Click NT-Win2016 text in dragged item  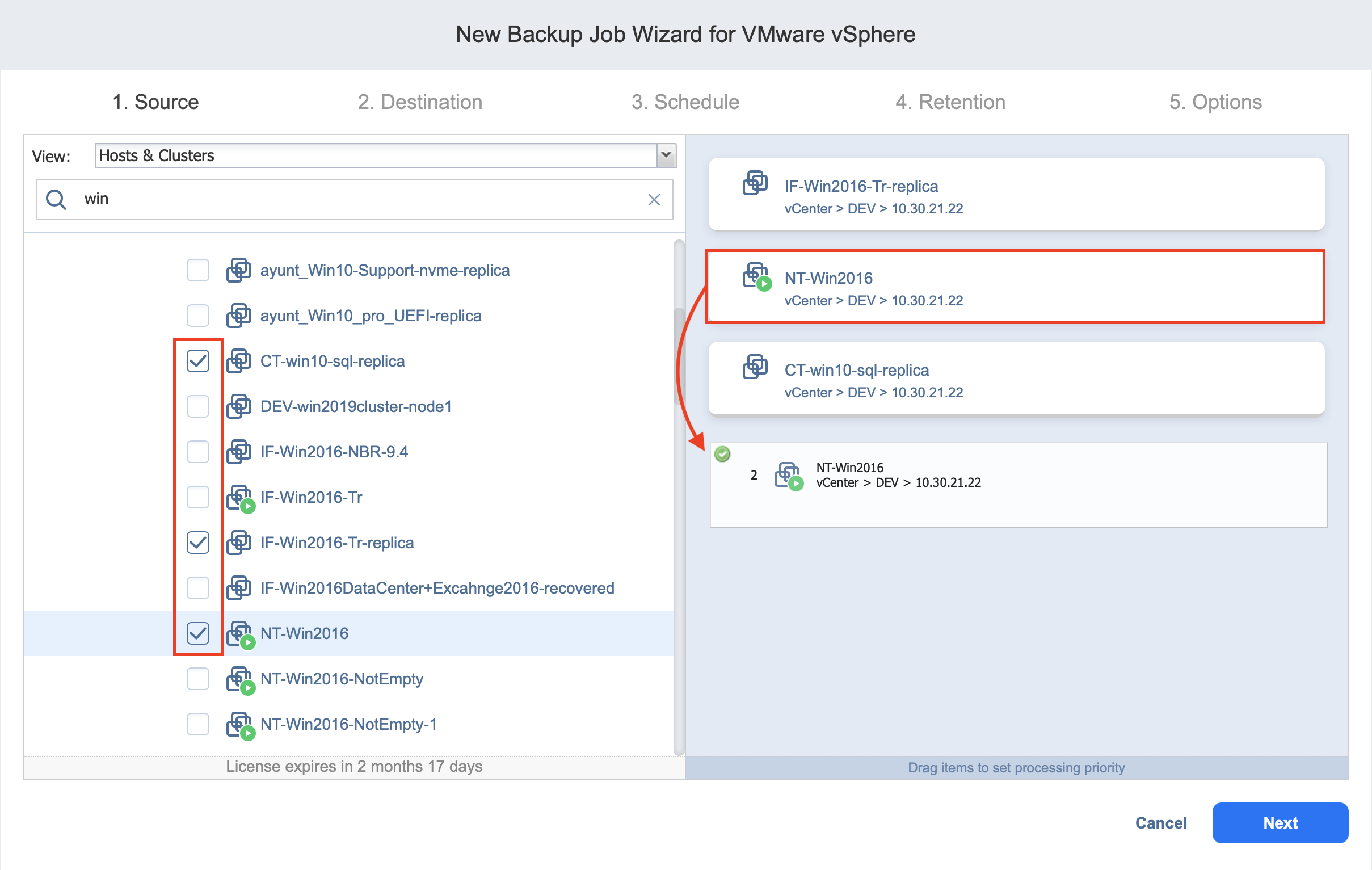(849, 468)
